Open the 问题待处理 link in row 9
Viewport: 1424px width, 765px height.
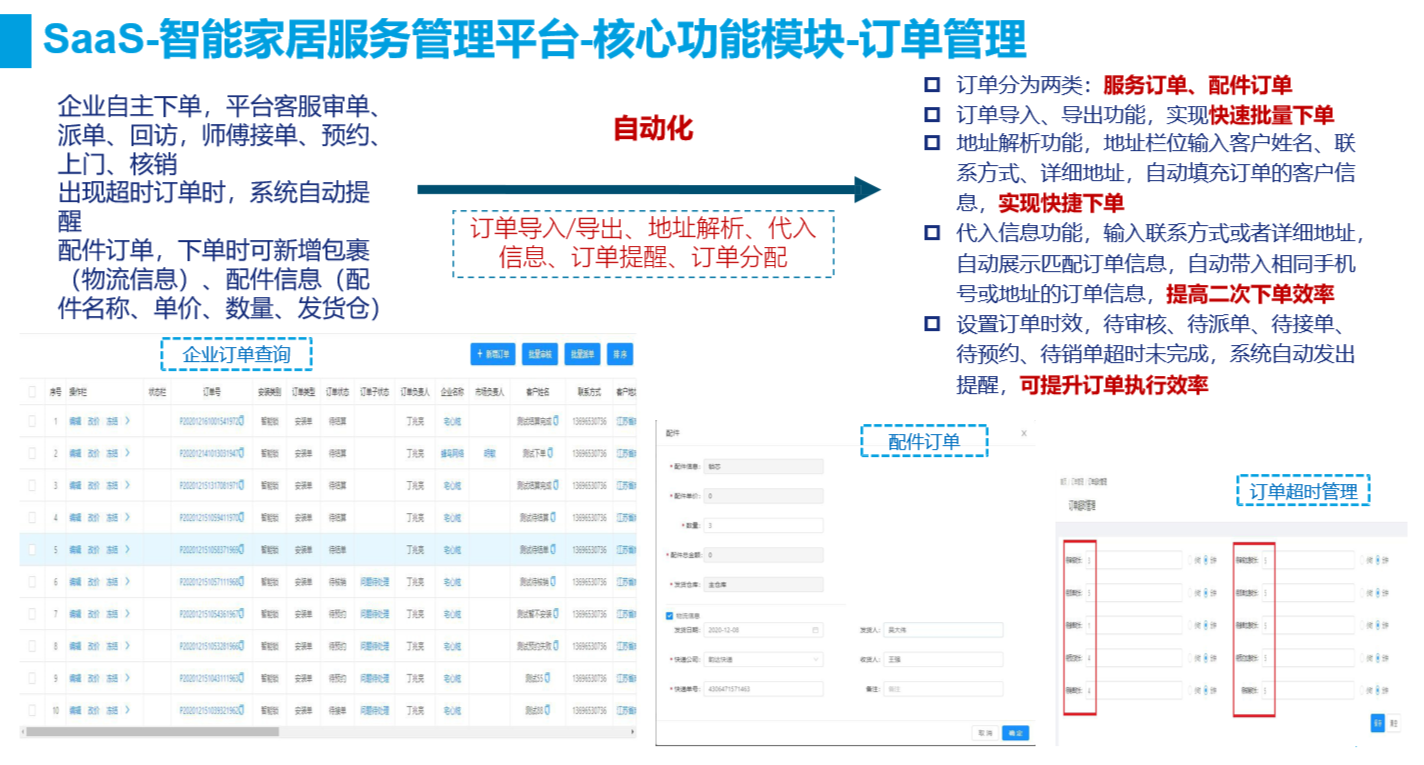tap(374, 678)
